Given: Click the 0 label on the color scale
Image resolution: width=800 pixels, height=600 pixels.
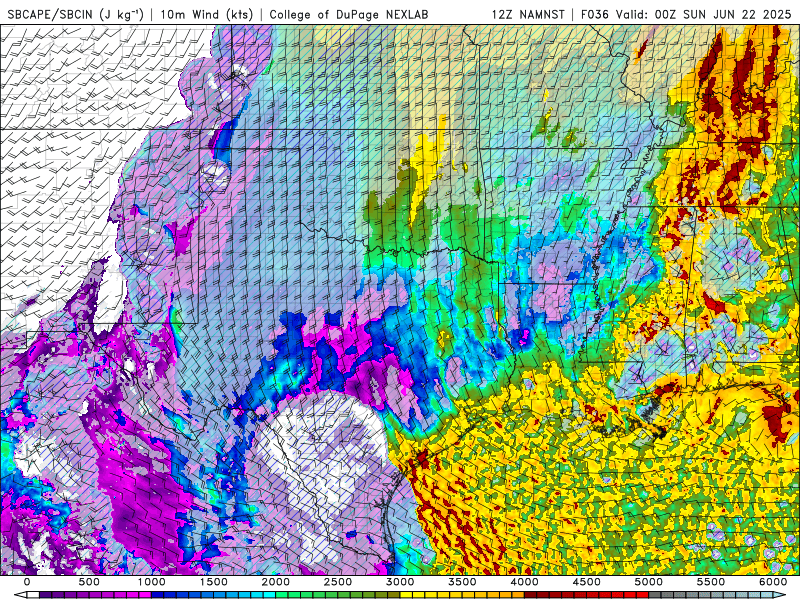Looking at the screenshot, I should (27, 582).
